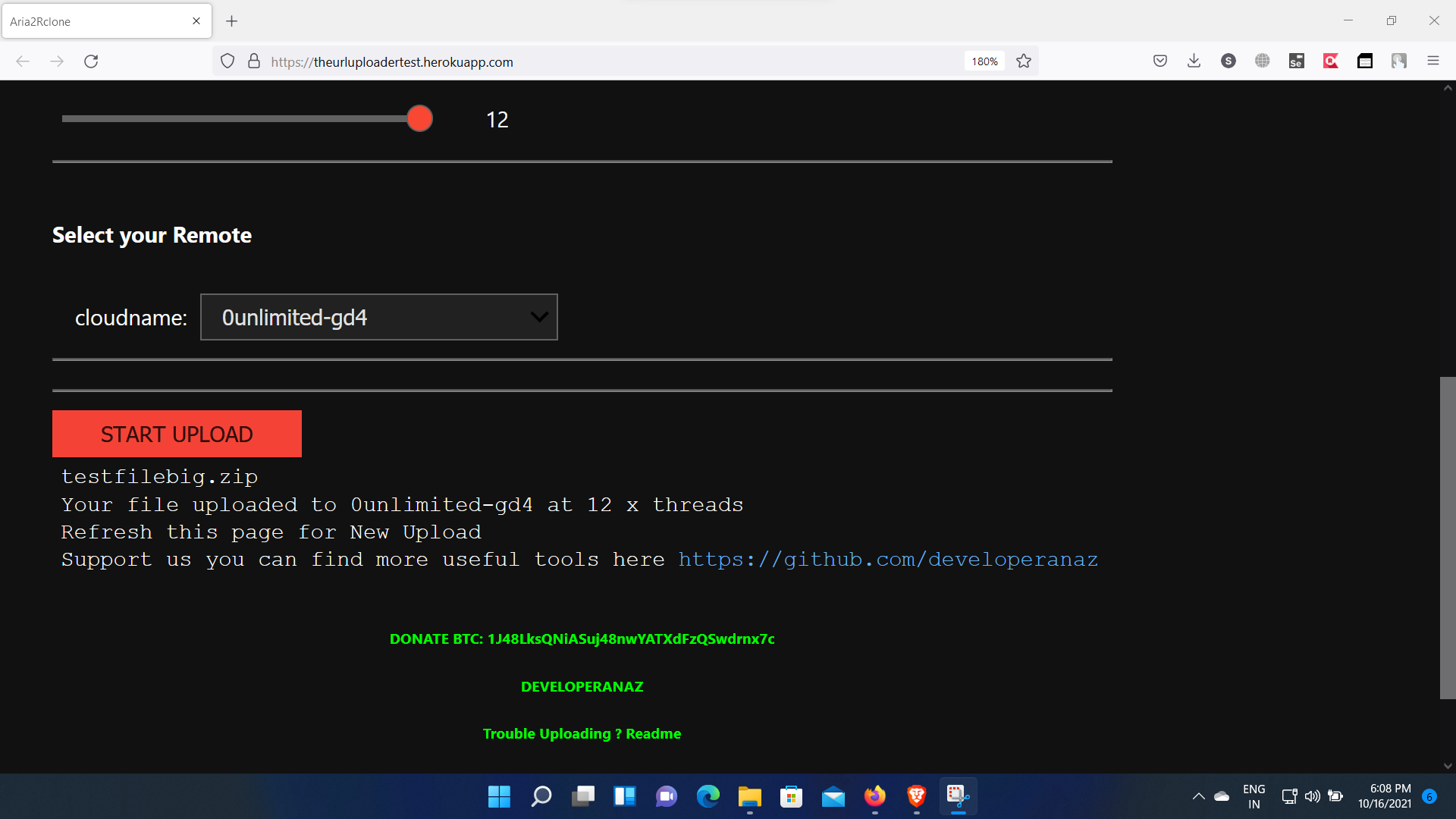Image resolution: width=1456 pixels, height=819 pixels.
Task: Launch Brave browser from taskbar
Action: click(916, 796)
